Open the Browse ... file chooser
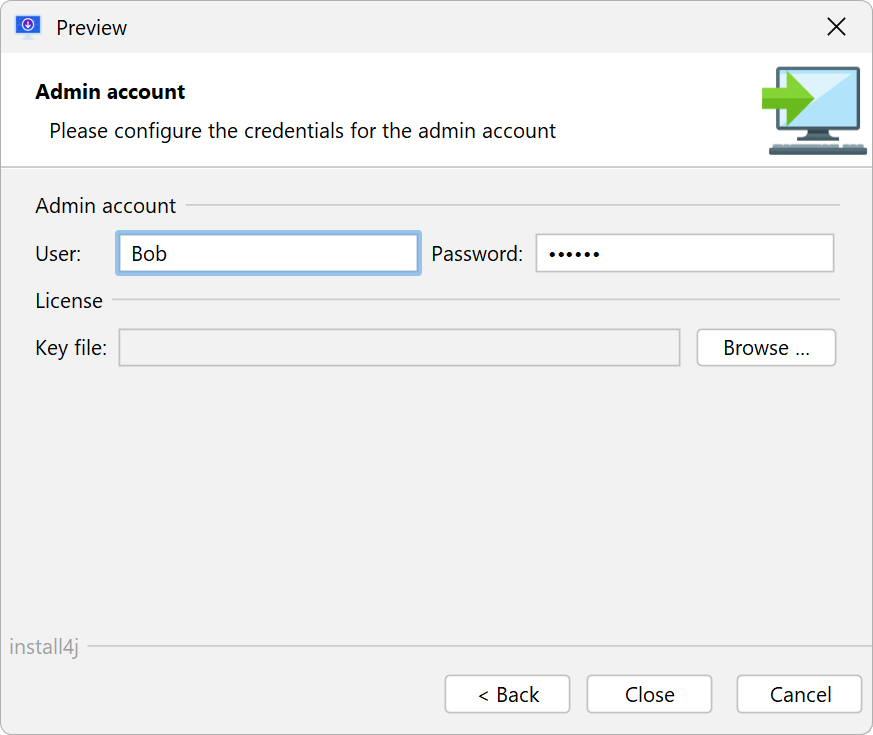The height and width of the screenshot is (735, 873). pos(766,347)
